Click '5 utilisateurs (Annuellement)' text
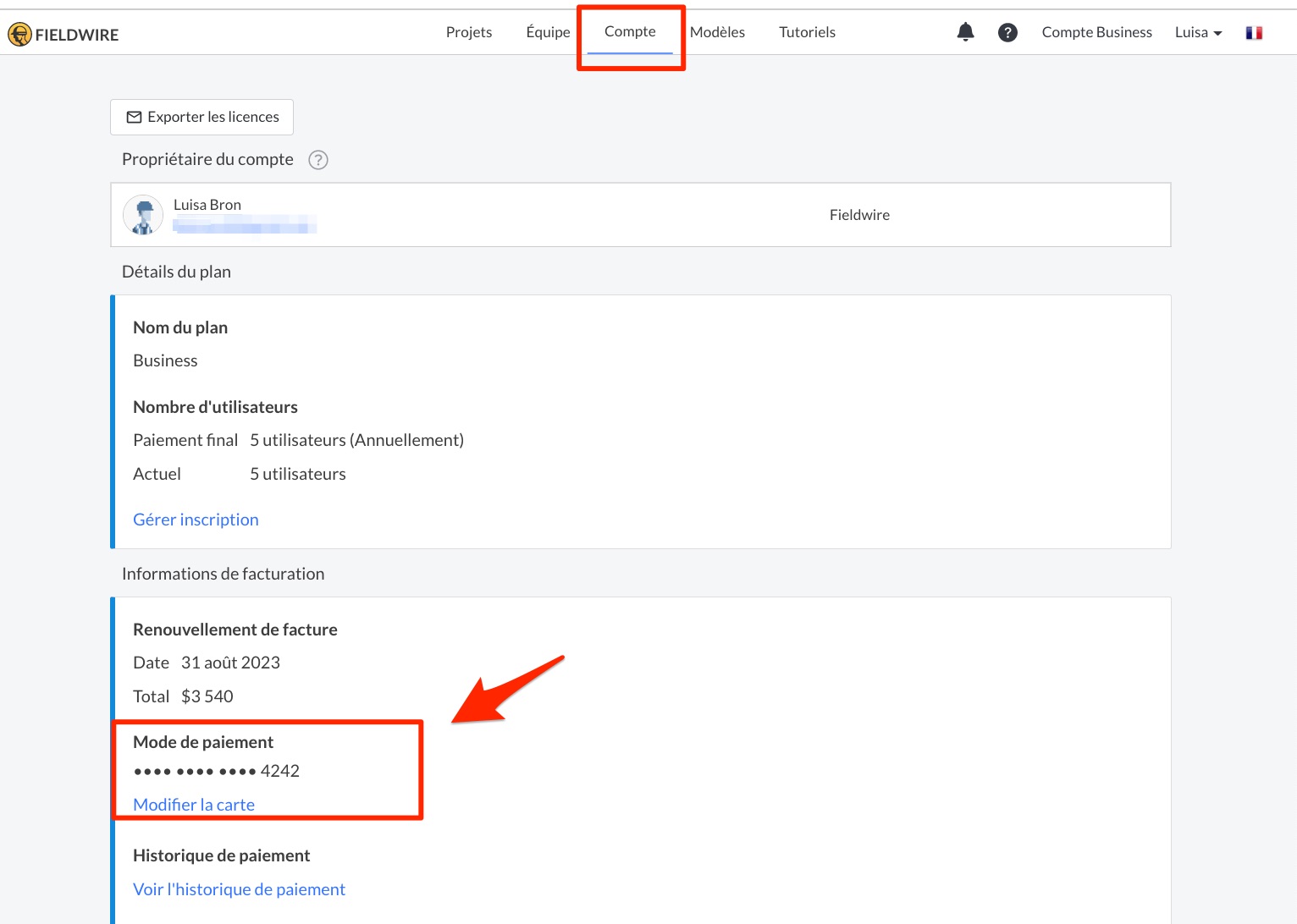 356,440
